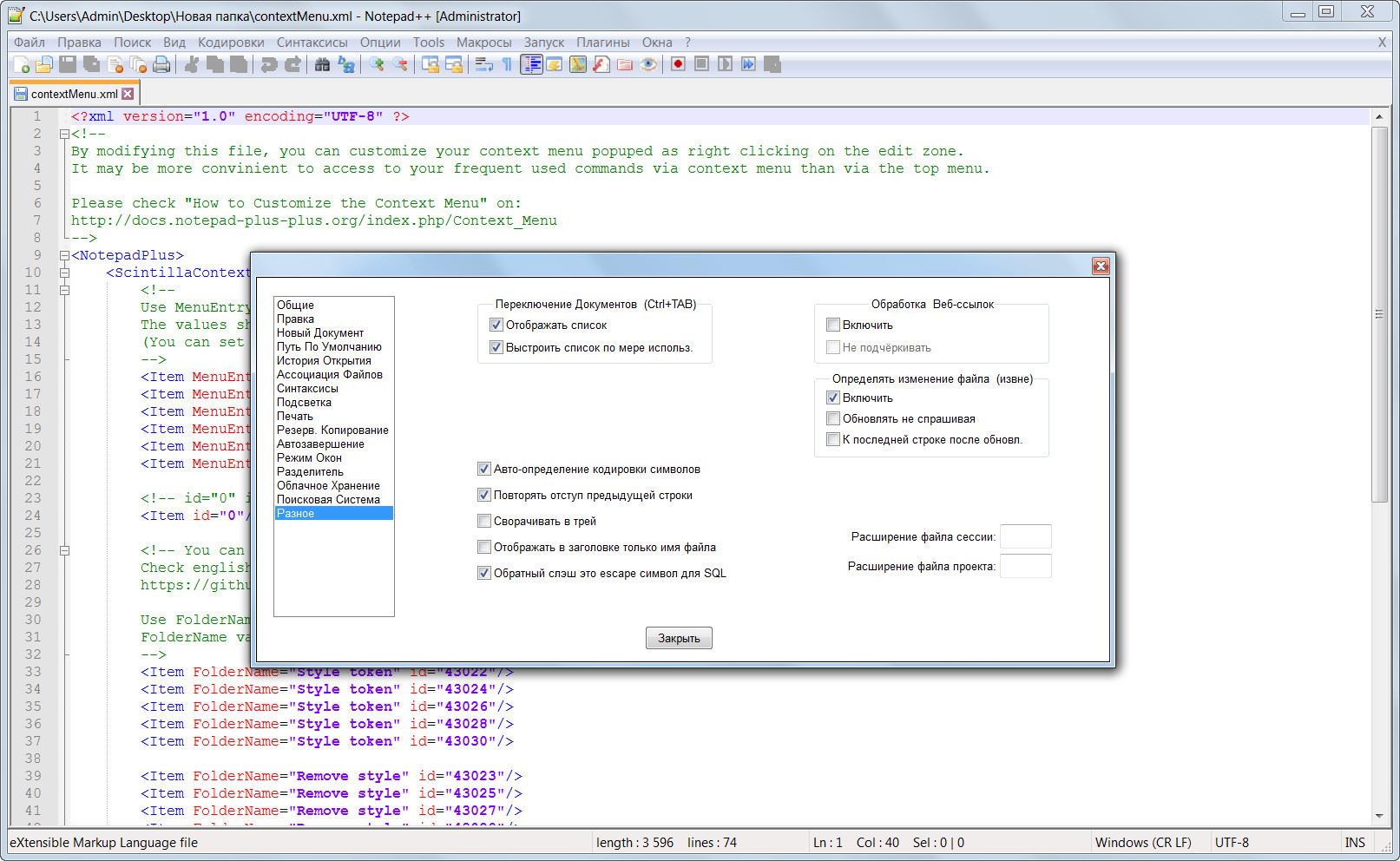Enable the Сворачивать в трей checkbox
The image size is (1400, 861).
click(484, 522)
